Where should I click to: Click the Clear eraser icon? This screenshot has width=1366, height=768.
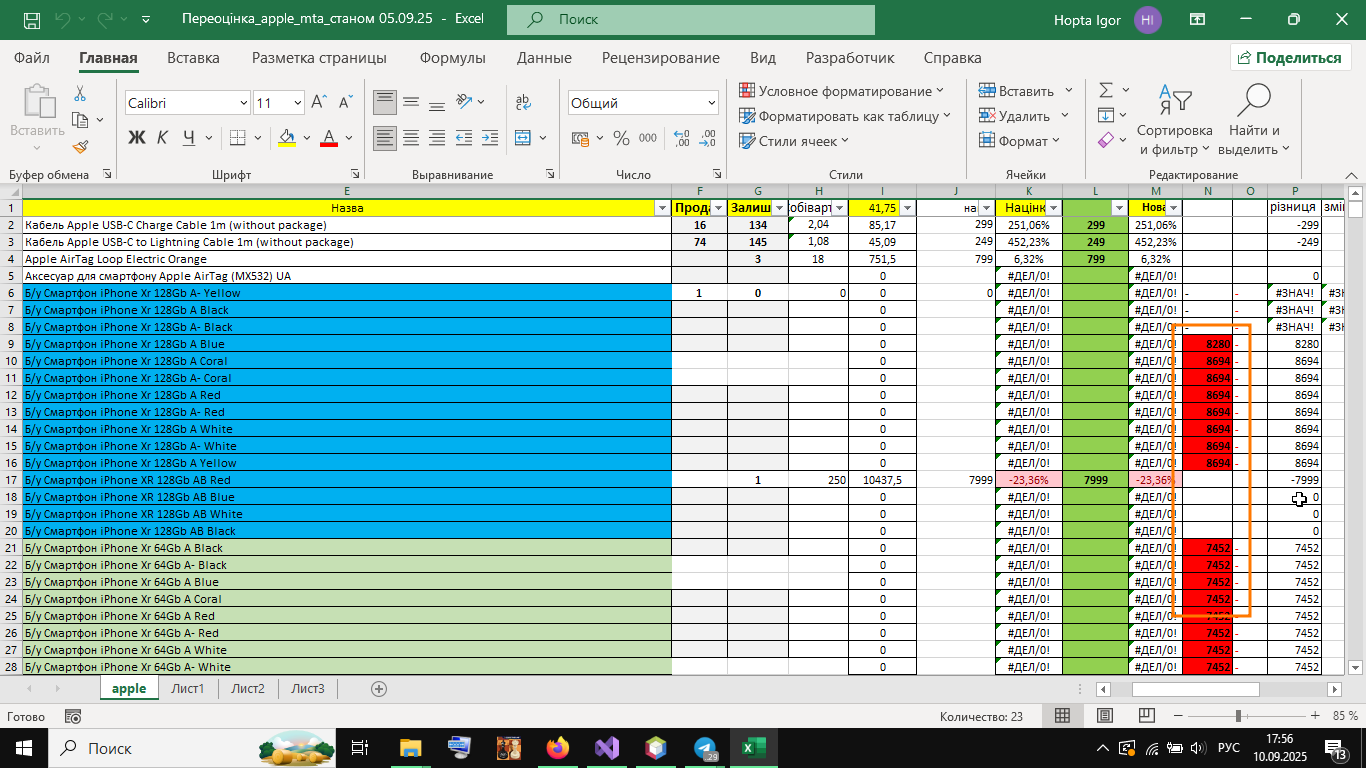click(1106, 140)
